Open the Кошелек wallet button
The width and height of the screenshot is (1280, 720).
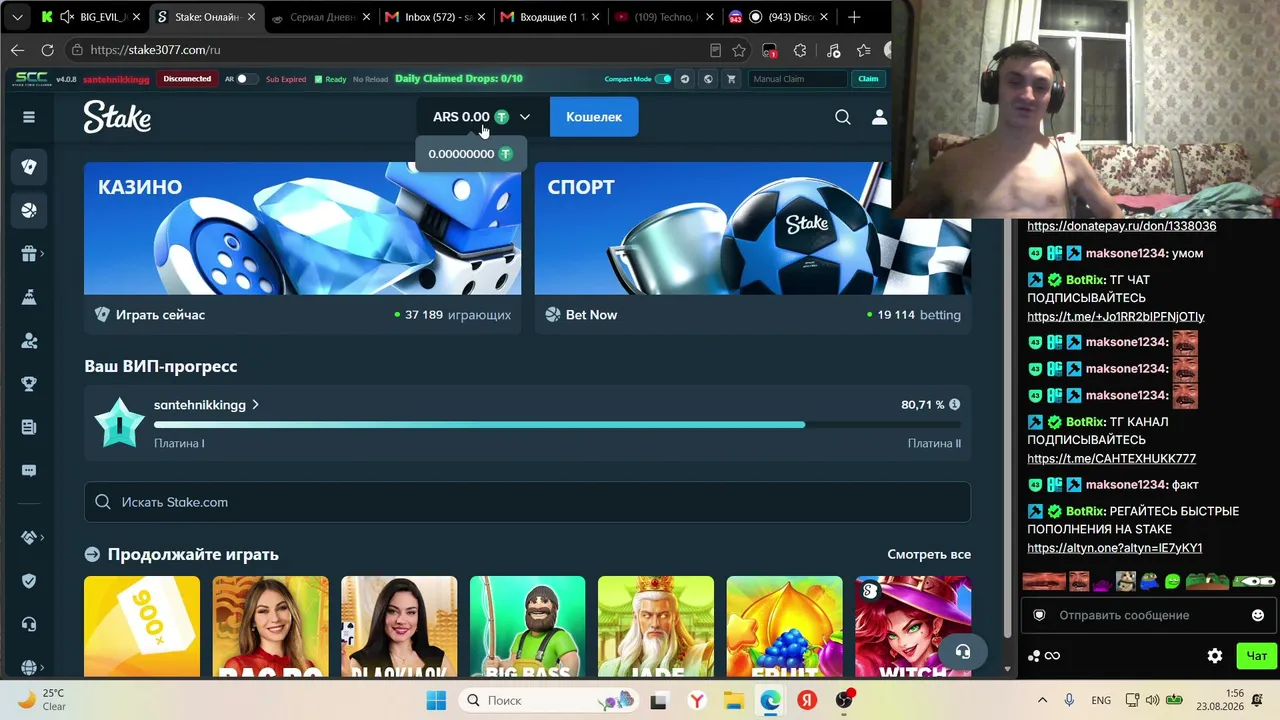coord(594,117)
